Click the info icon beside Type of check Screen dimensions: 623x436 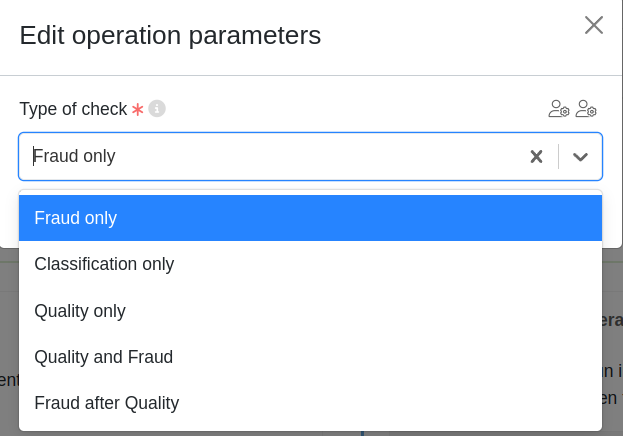(157, 108)
